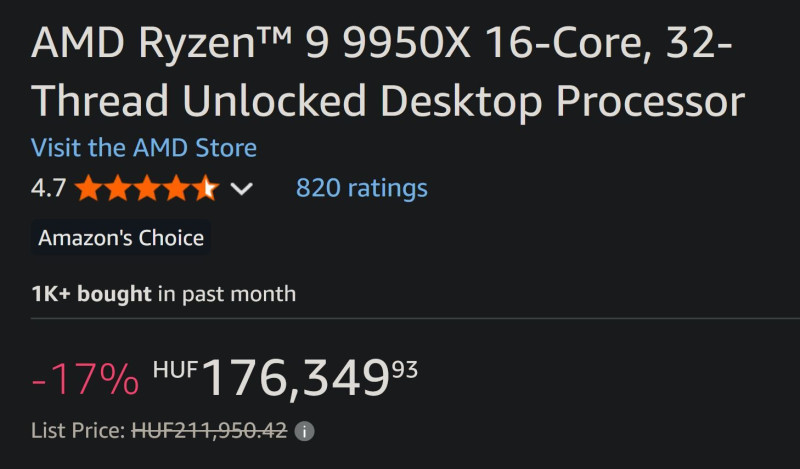
Task: Click the small HUF currency label
Action: pos(175,368)
